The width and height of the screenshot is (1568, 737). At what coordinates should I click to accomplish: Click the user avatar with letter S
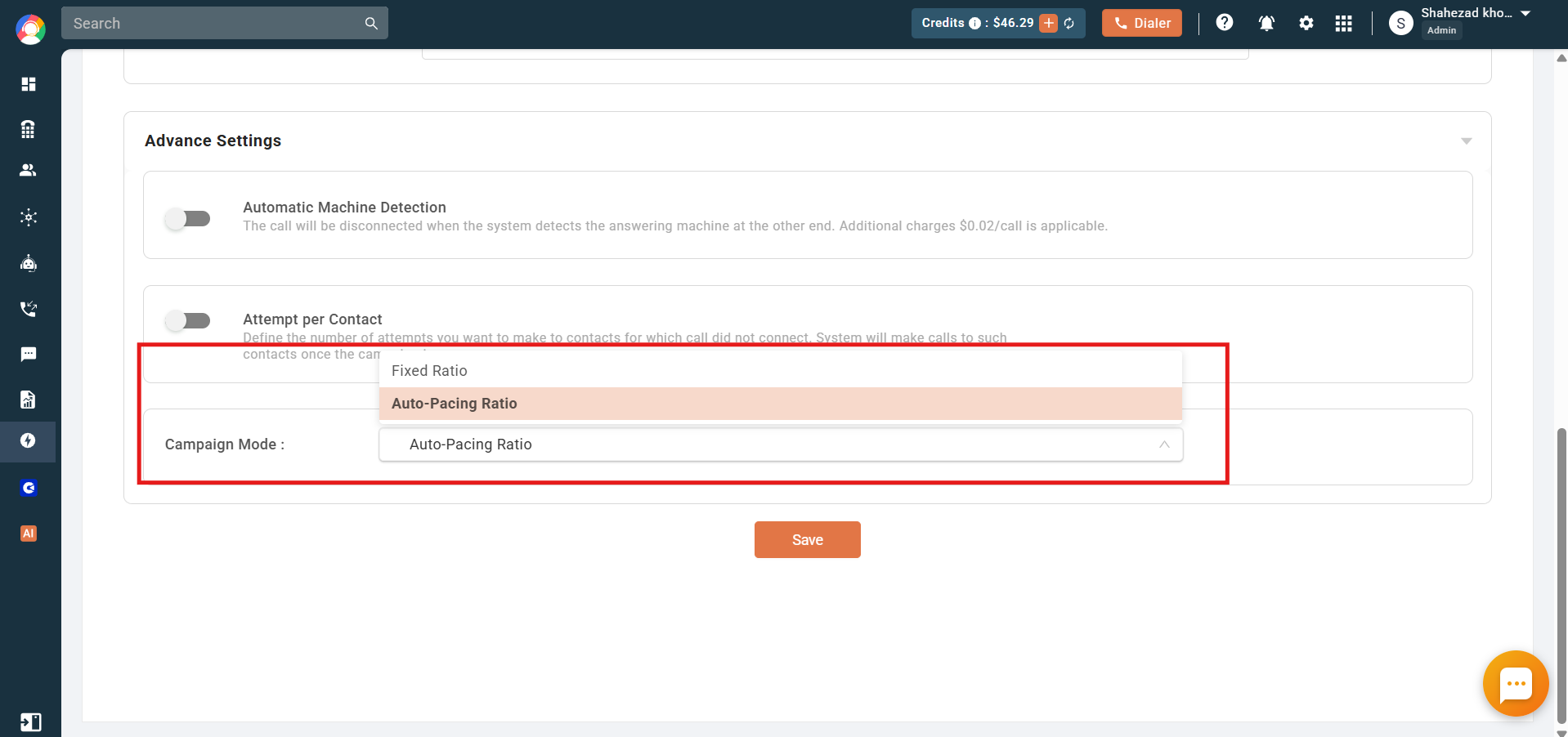(1401, 24)
